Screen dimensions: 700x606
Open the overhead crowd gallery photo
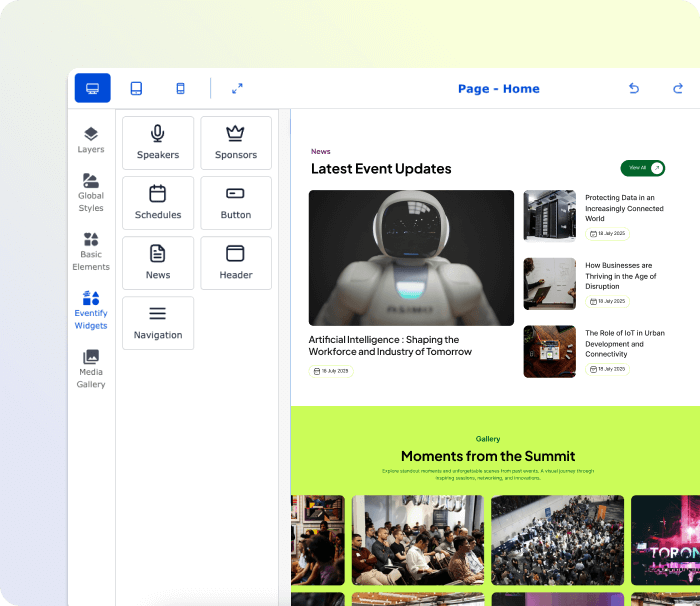pyautogui.click(x=557, y=540)
